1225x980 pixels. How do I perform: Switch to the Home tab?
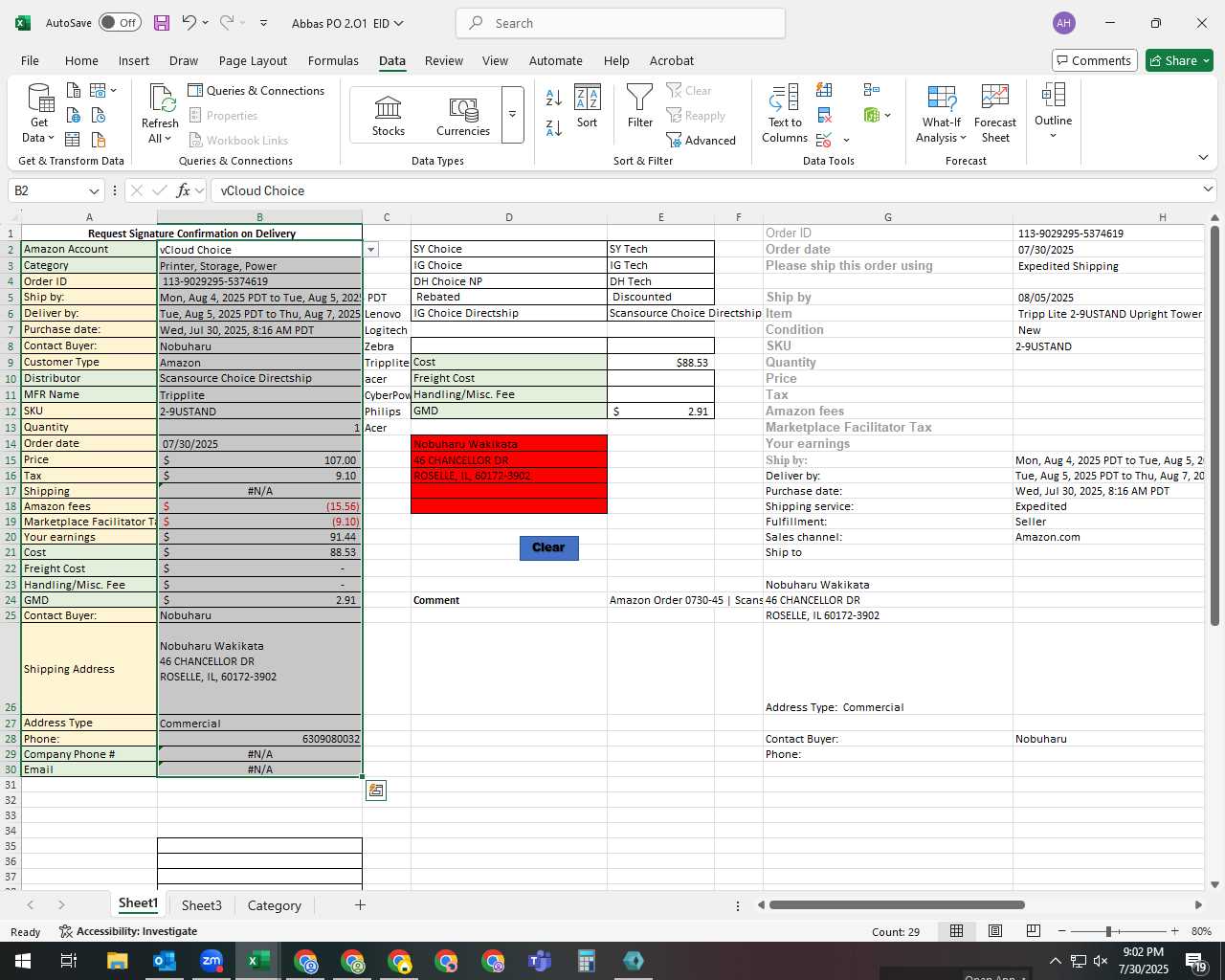click(81, 60)
